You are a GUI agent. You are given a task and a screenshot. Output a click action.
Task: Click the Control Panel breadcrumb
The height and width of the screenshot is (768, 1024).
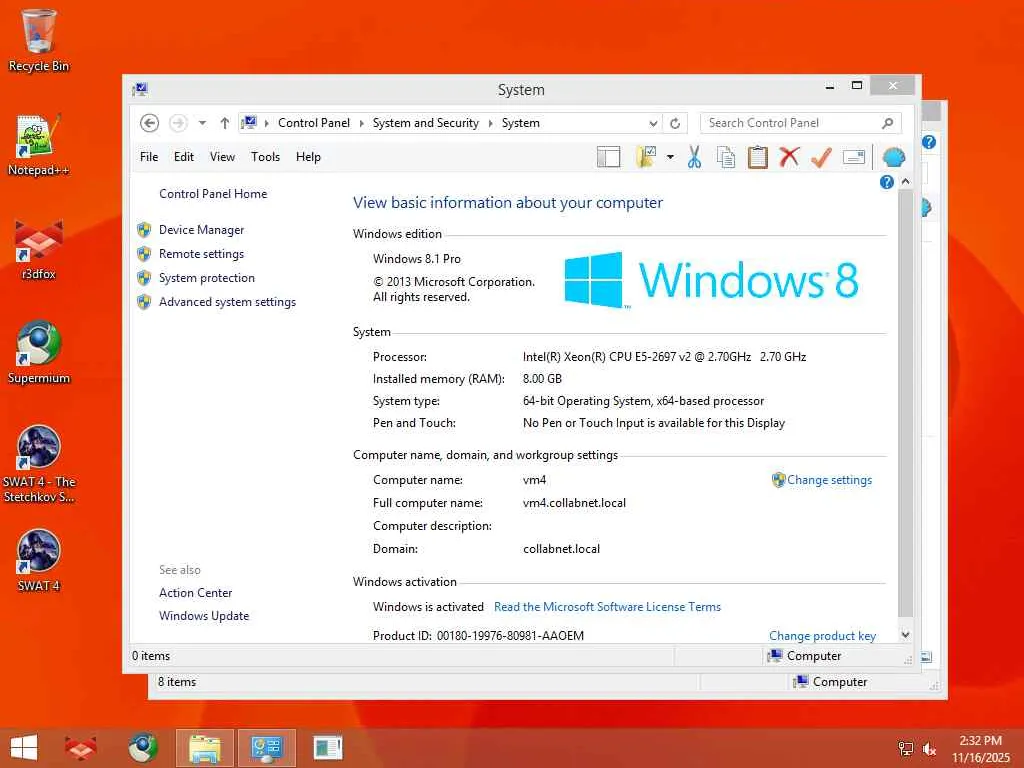[313, 123]
